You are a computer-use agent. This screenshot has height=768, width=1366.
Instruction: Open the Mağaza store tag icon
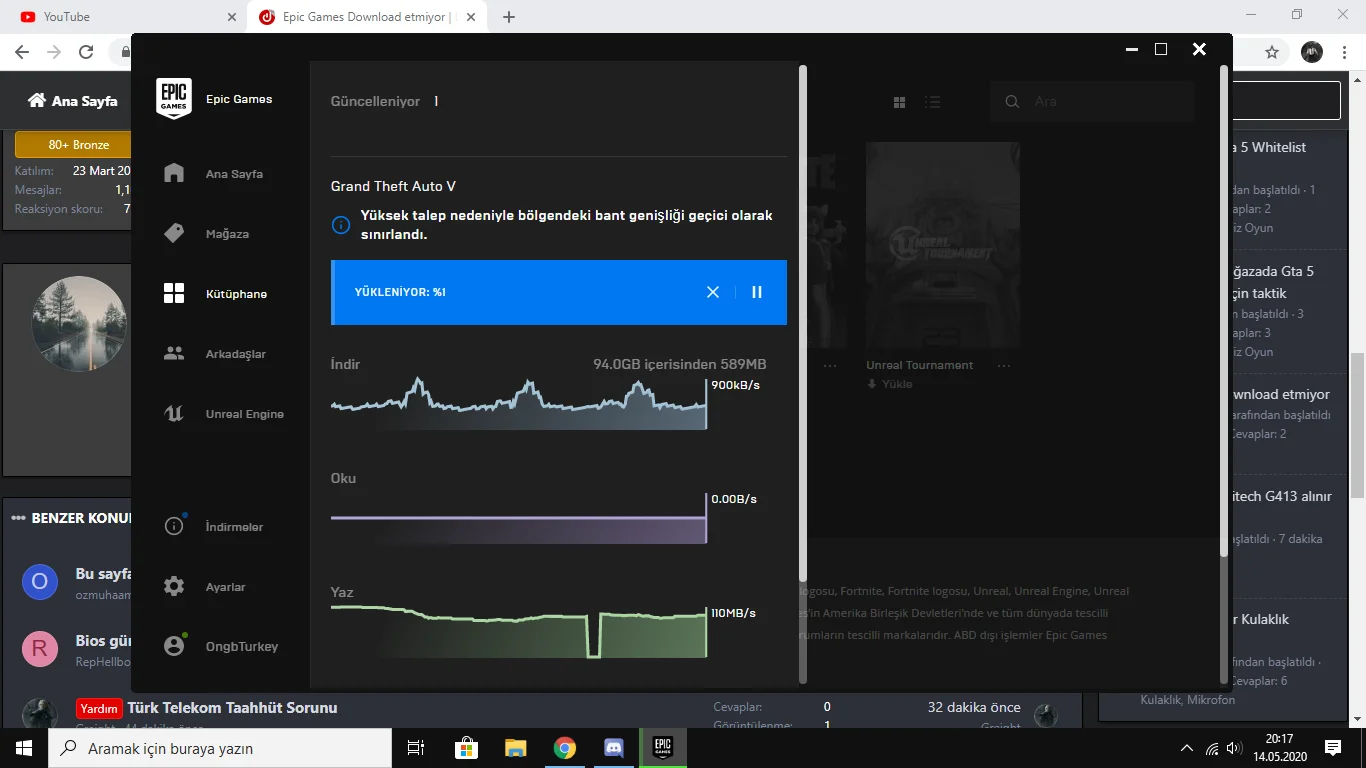pos(174,233)
